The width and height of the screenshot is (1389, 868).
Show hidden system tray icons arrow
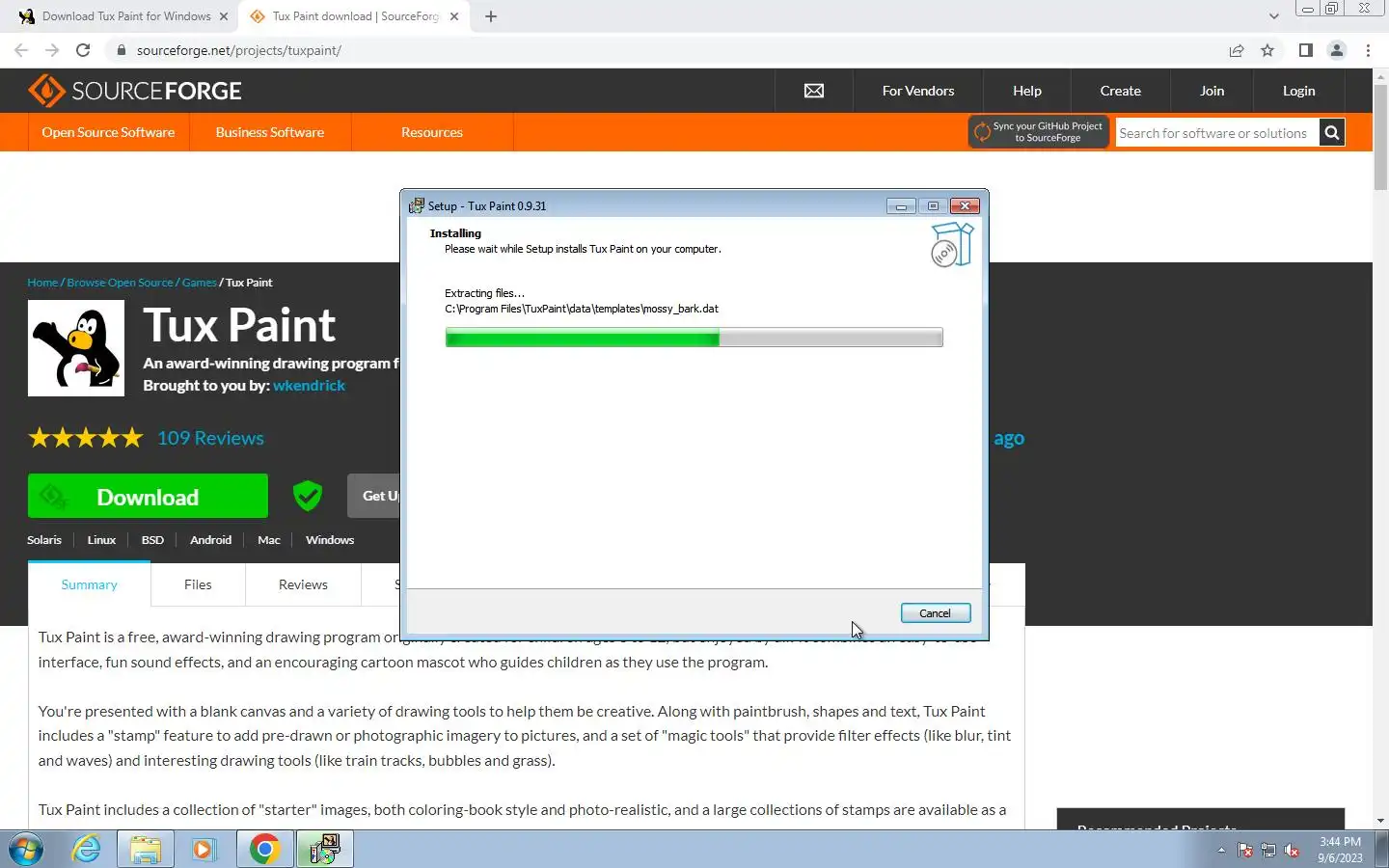pyautogui.click(x=1221, y=851)
